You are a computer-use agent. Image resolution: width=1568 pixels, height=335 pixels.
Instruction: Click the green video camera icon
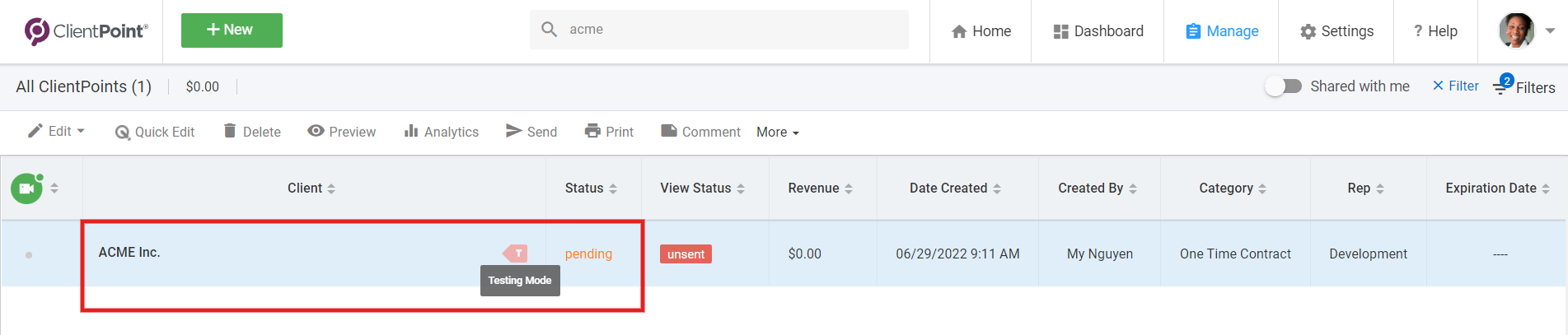point(26,188)
